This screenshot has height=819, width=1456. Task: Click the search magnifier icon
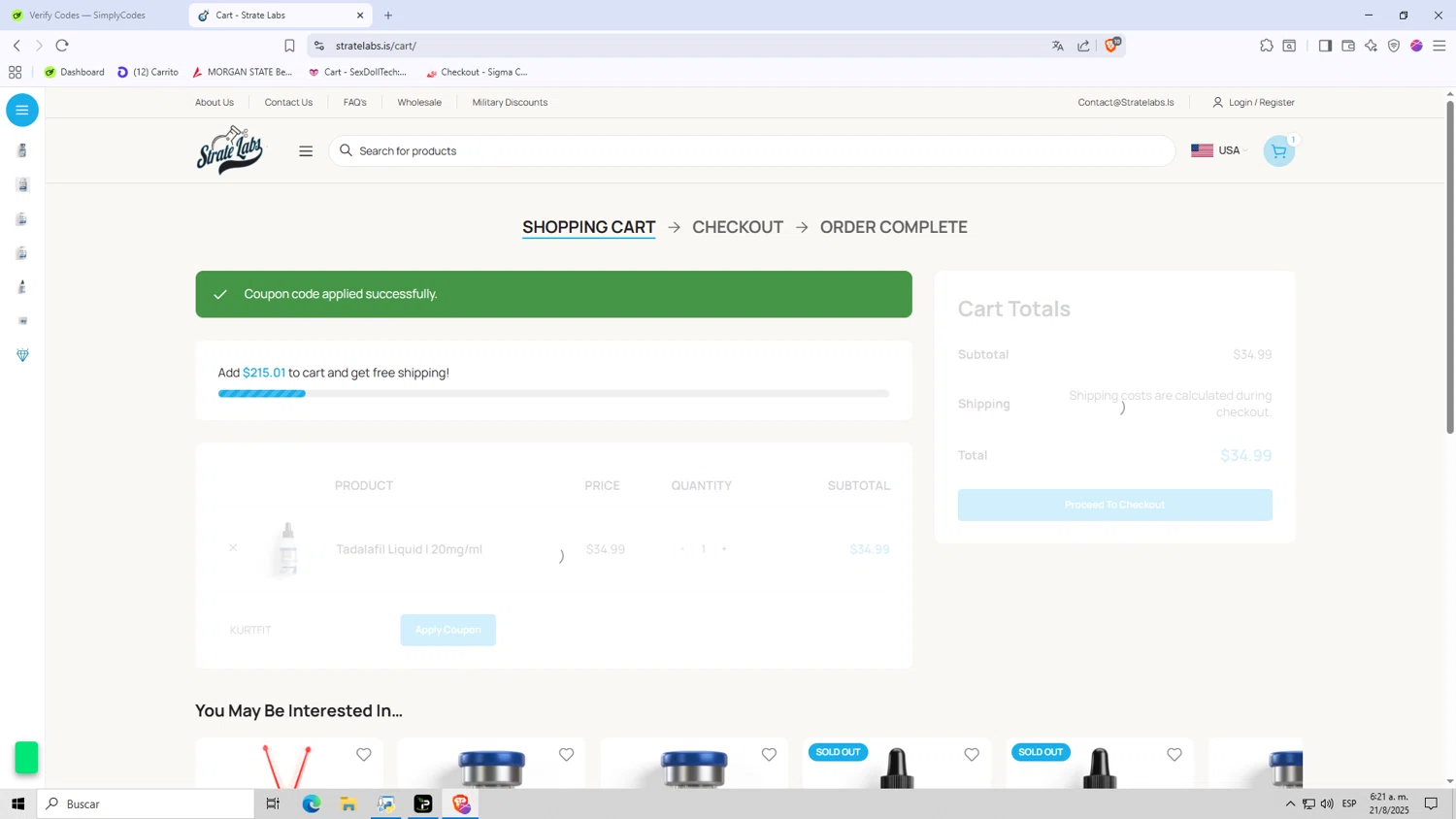[x=346, y=150]
